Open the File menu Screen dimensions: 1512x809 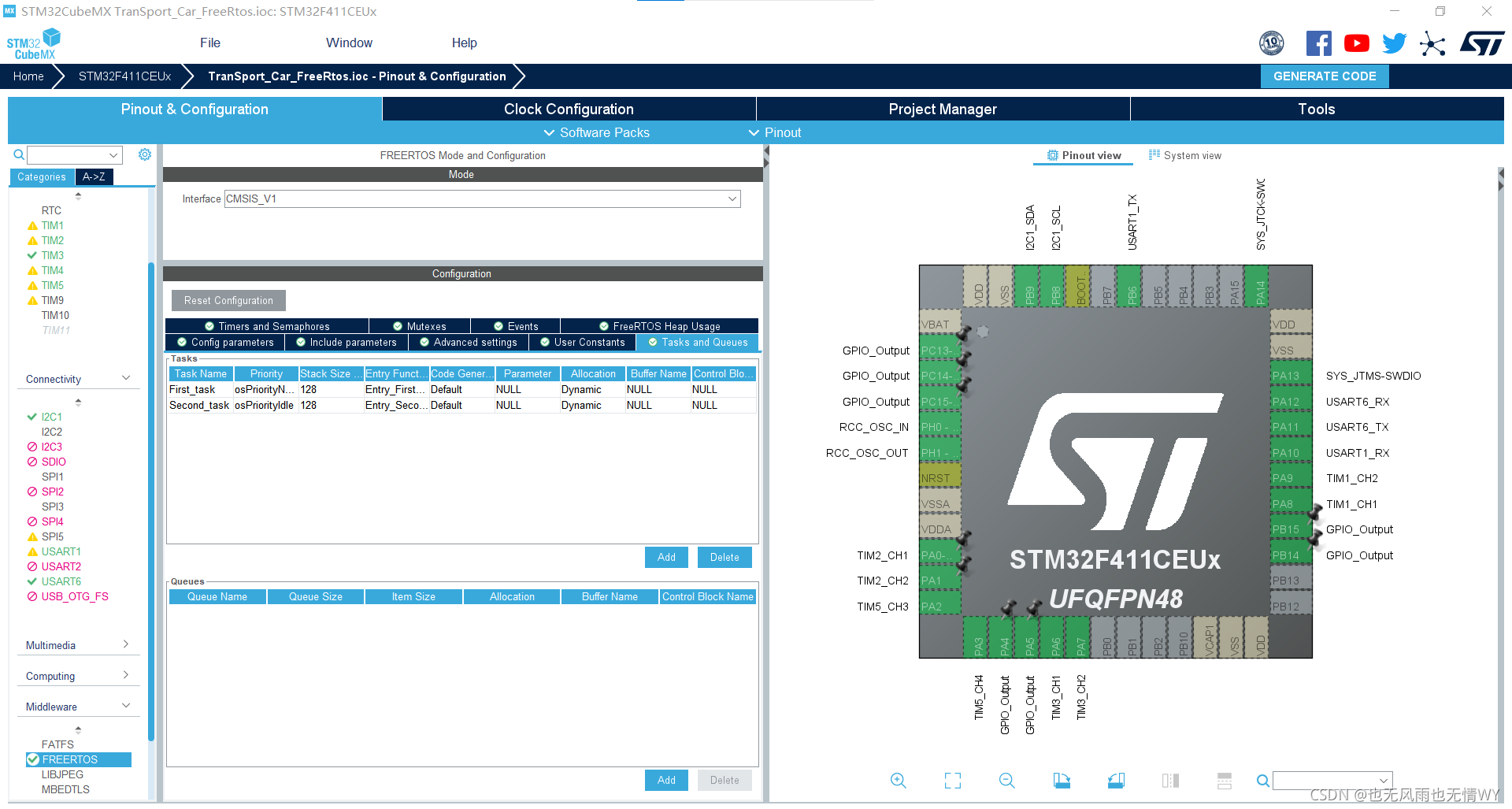(210, 43)
